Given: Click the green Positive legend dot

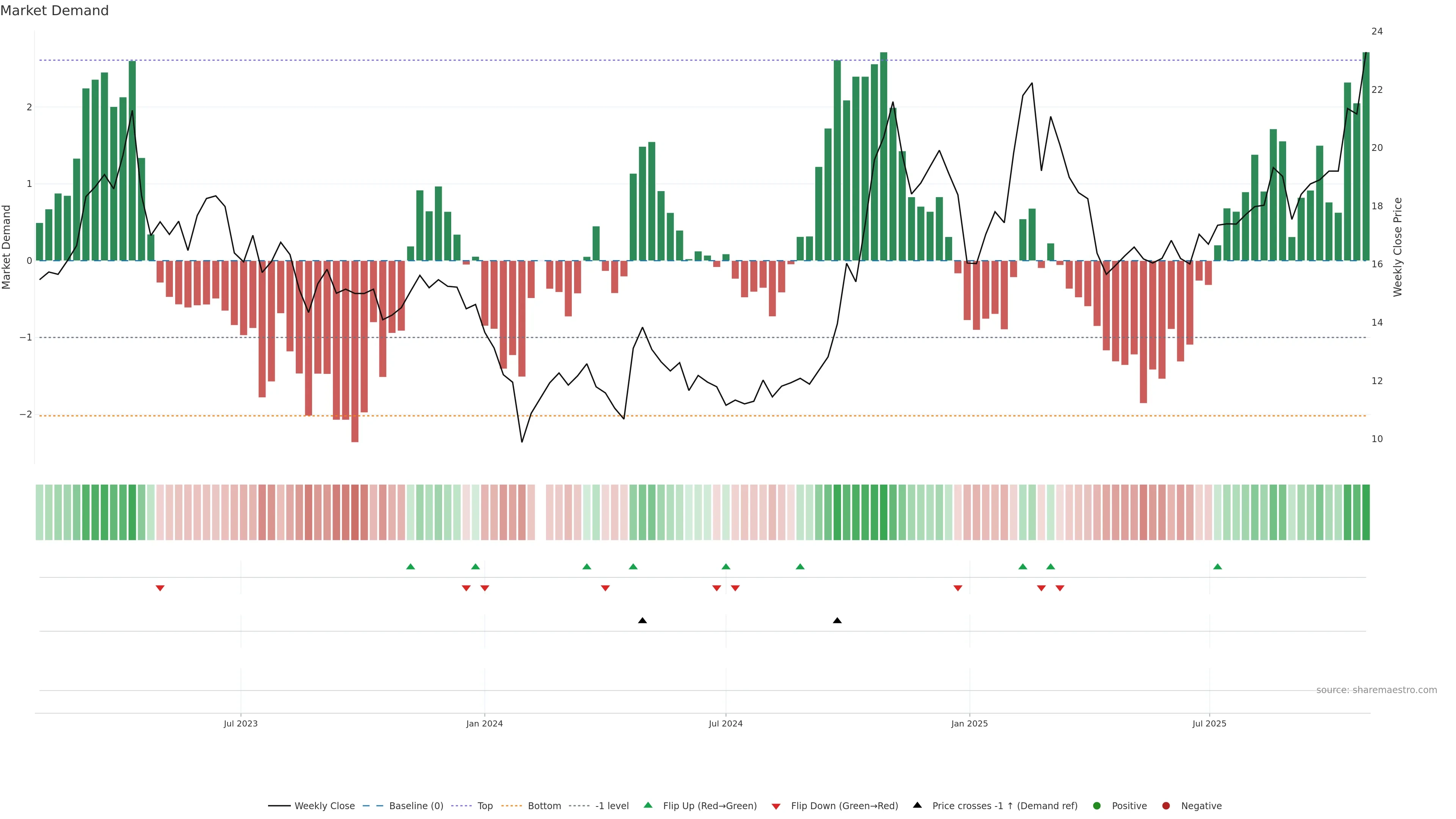Looking at the screenshot, I should (1097, 806).
